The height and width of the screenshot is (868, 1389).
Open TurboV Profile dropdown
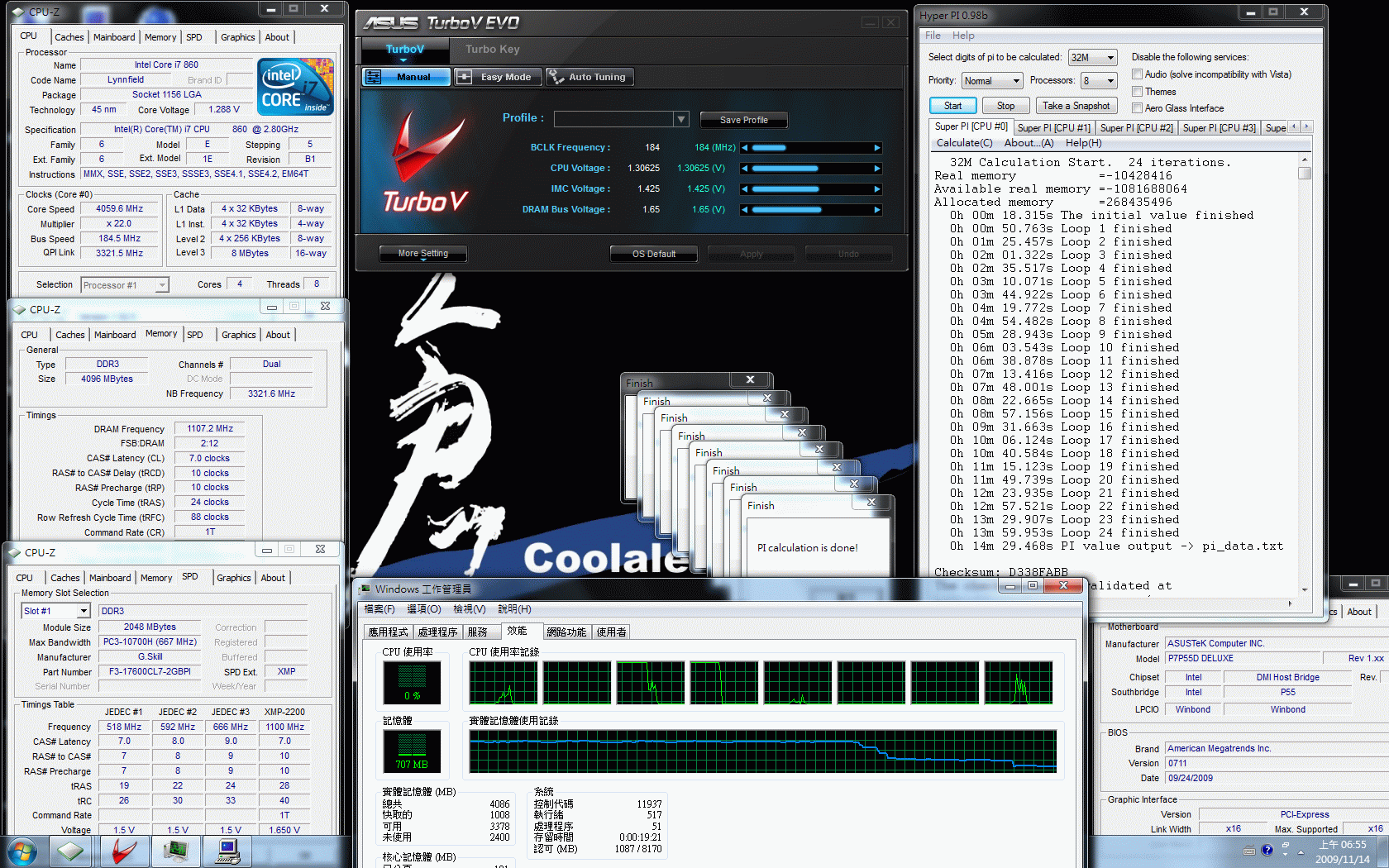[x=680, y=119]
